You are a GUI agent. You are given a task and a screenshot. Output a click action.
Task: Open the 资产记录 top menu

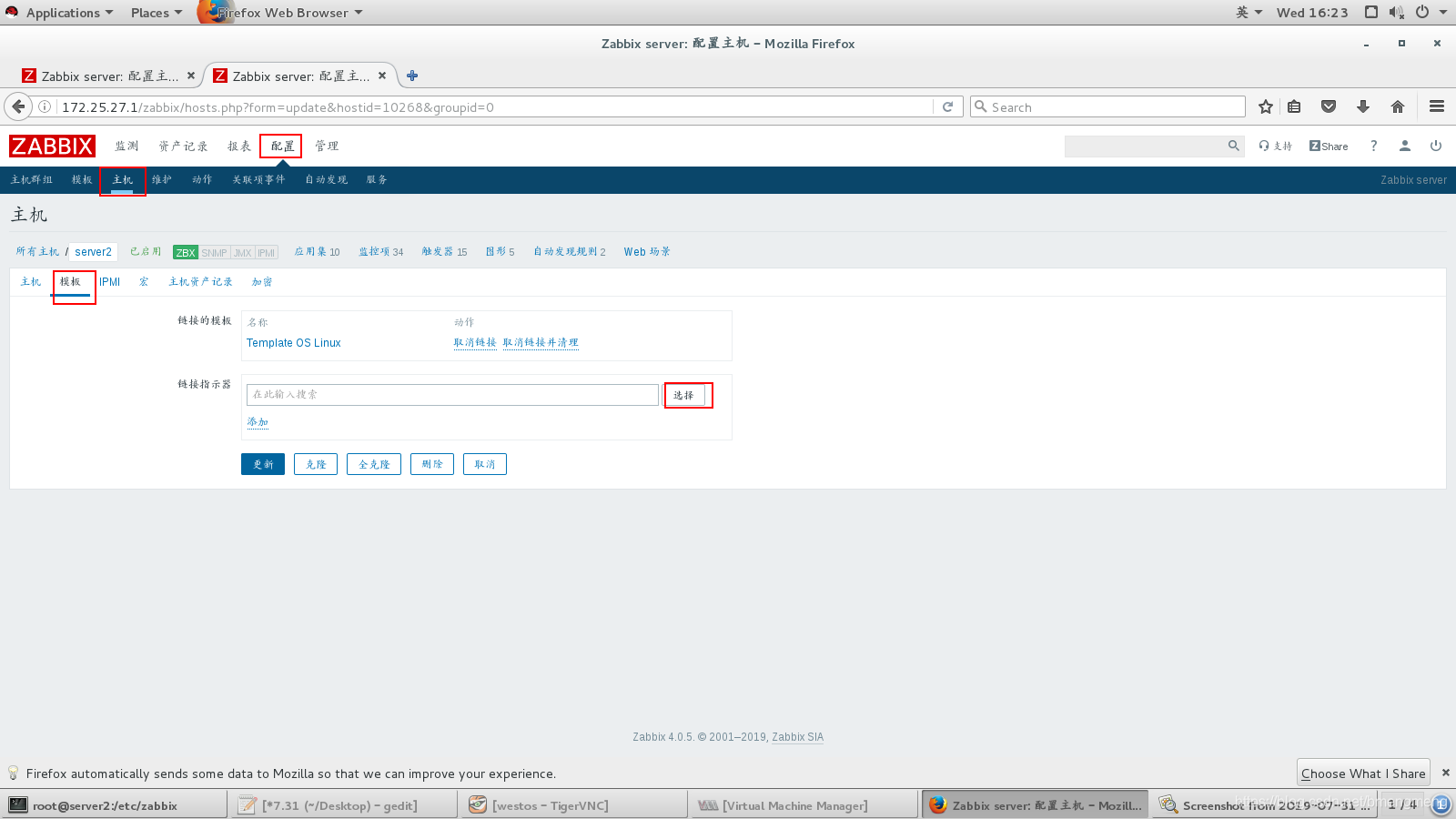tap(183, 146)
